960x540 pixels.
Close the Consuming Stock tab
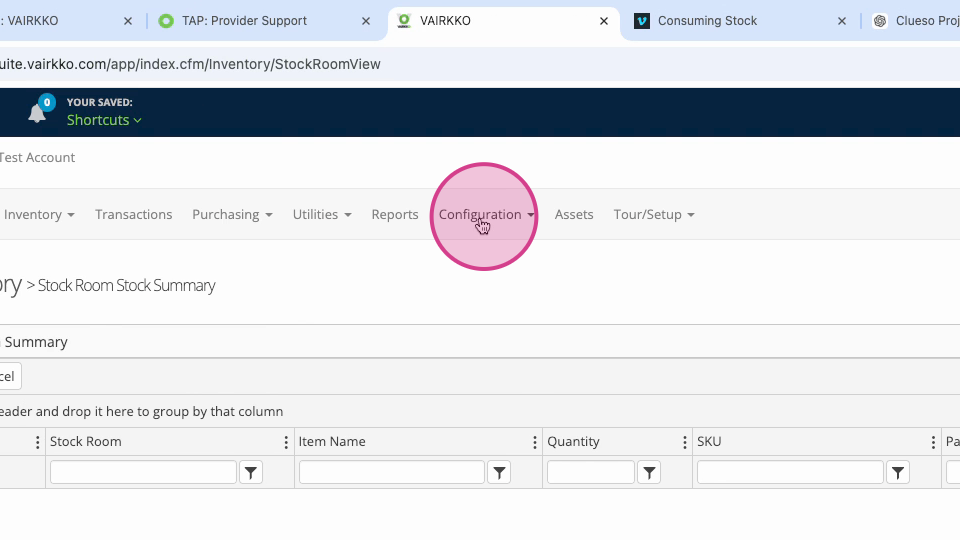tap(842, 21)
